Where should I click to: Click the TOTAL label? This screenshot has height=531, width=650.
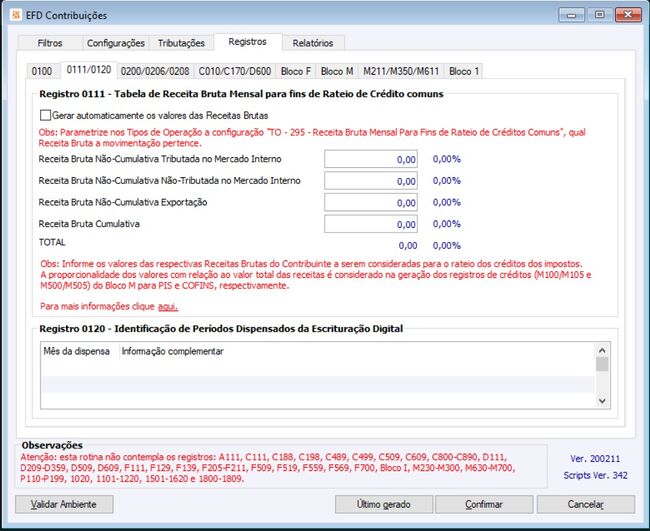(52, 242)
